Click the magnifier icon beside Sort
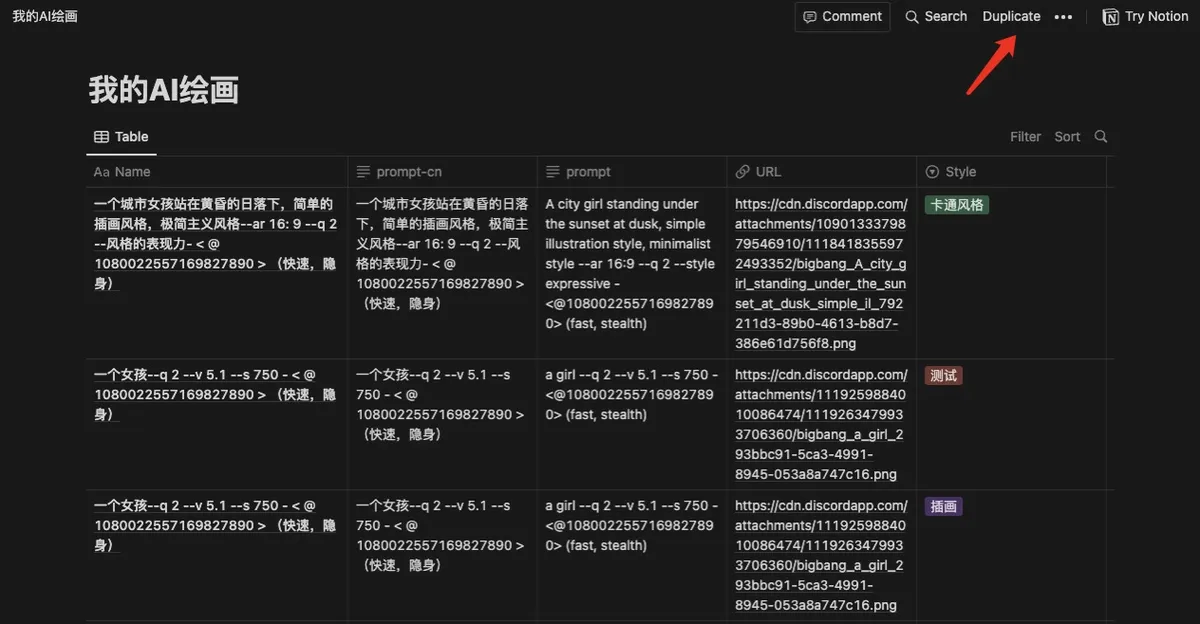This screenshot has width=1200, height=624. [x=1101, y=137]
